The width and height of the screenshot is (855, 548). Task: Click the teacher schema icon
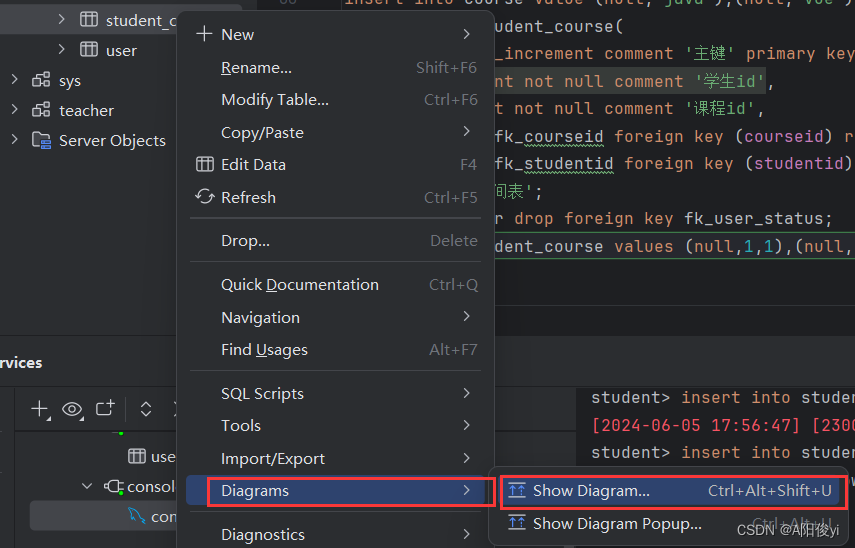tap(41, 110)
